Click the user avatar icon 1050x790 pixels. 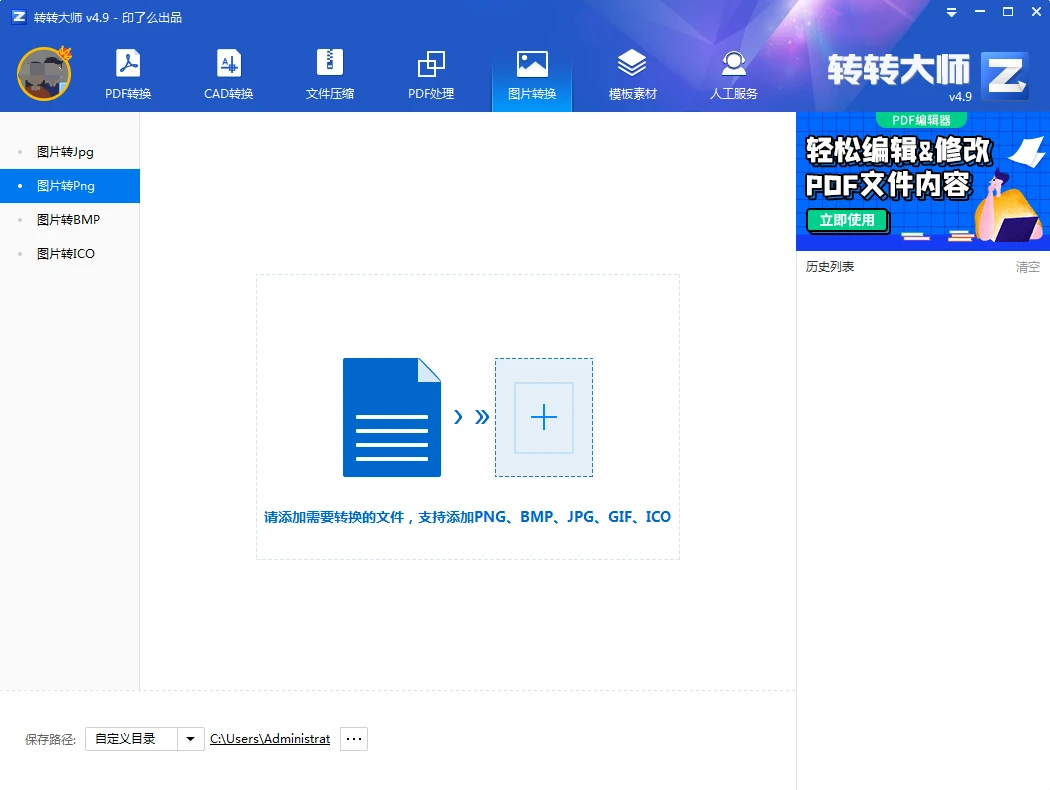[x=44, y=74]
